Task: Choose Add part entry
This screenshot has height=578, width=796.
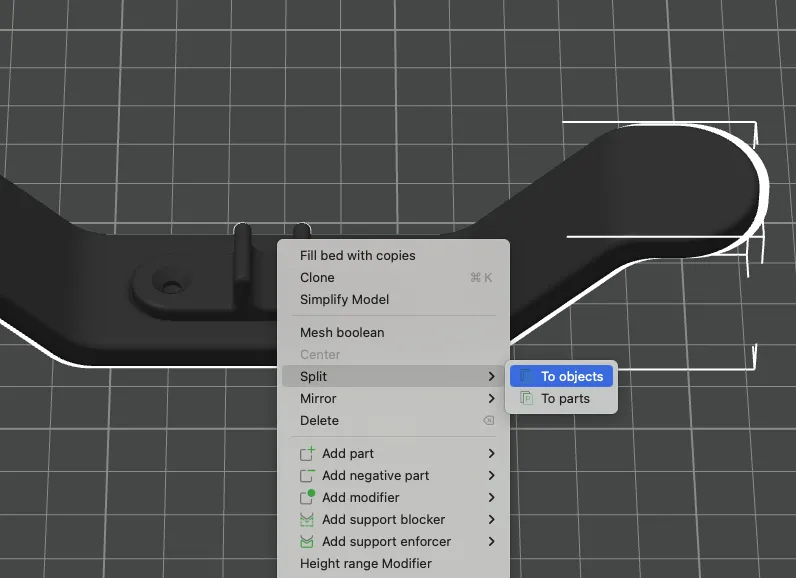Action: tap(393, 453)
